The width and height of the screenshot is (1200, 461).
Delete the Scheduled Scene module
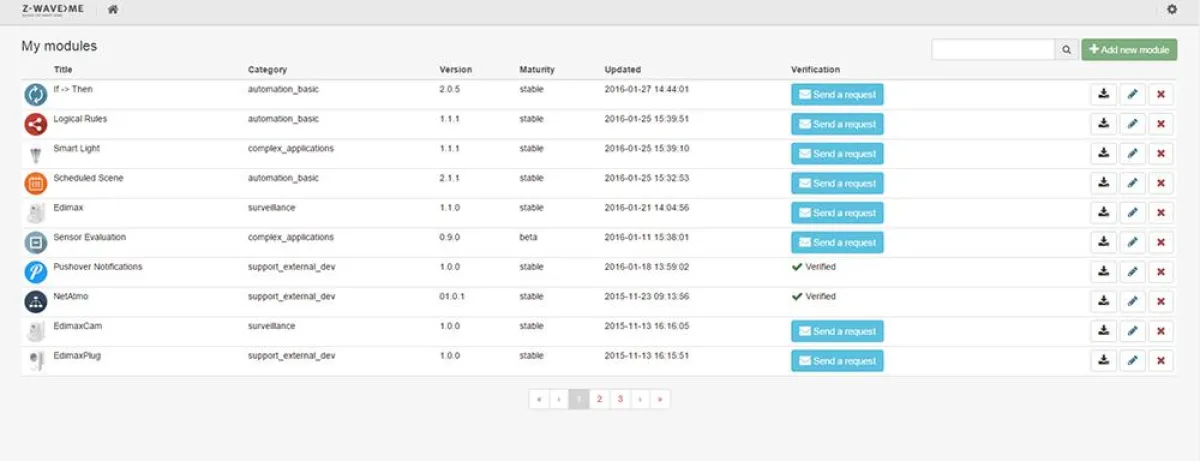[1161, 183]
